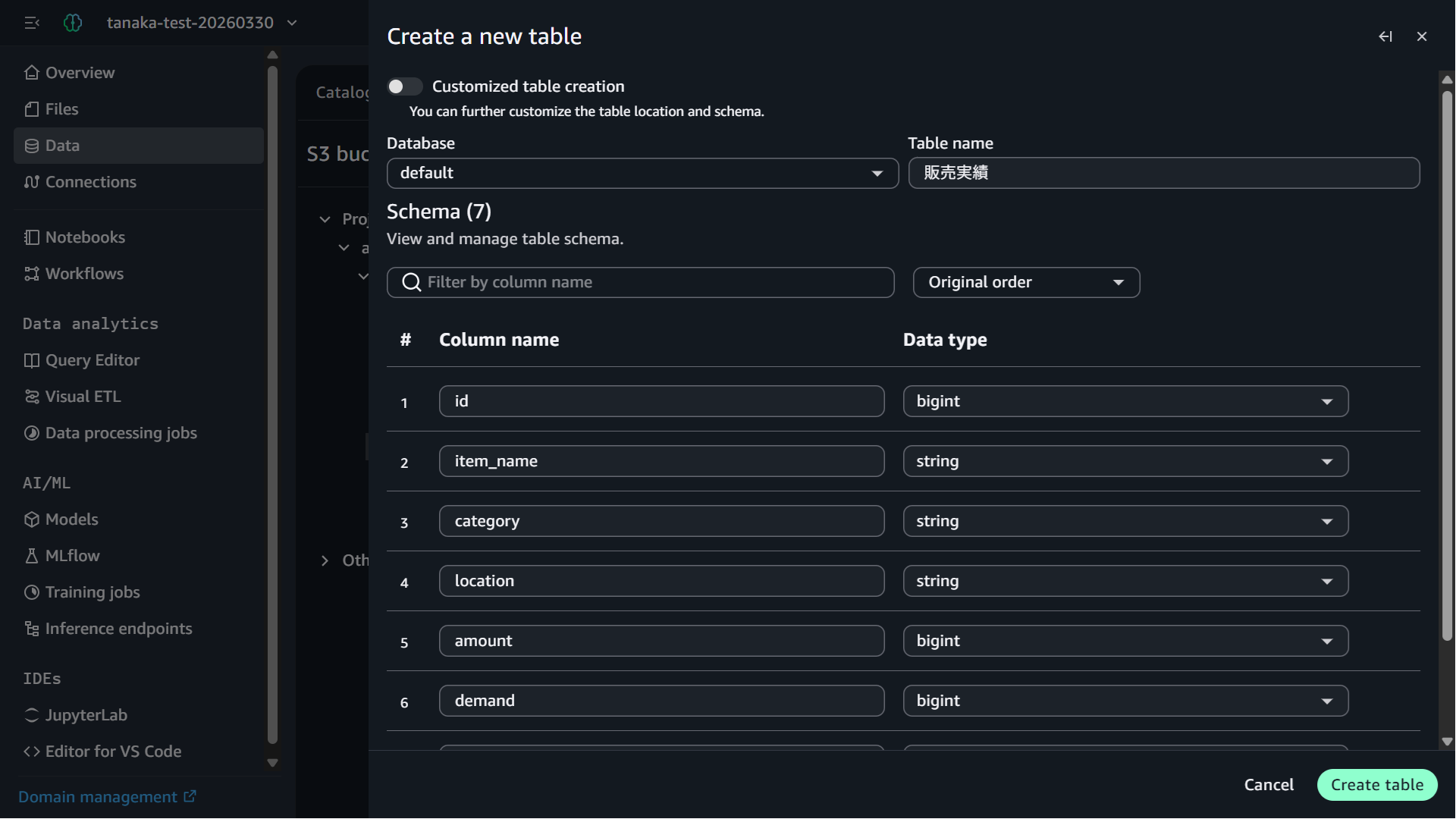The image size is (1456, 819).
Task: Click the Notebooks icon
Action: coord(31,237)
